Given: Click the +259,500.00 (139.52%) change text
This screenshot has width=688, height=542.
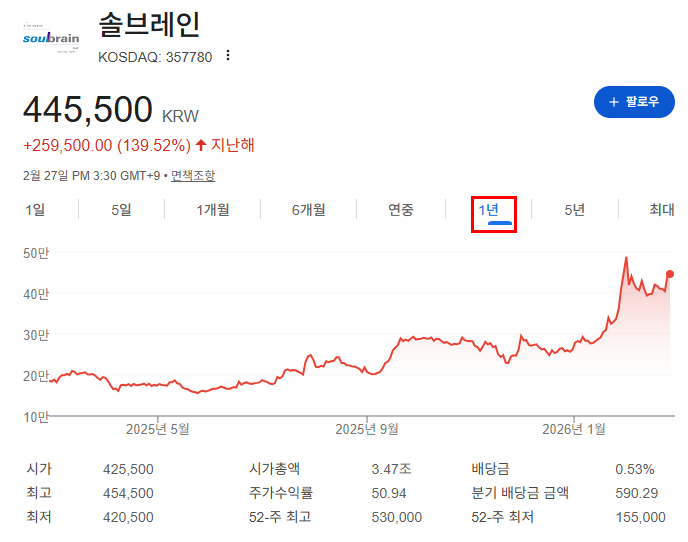Looking at the screenshot, I should click(x=107, y=145).
